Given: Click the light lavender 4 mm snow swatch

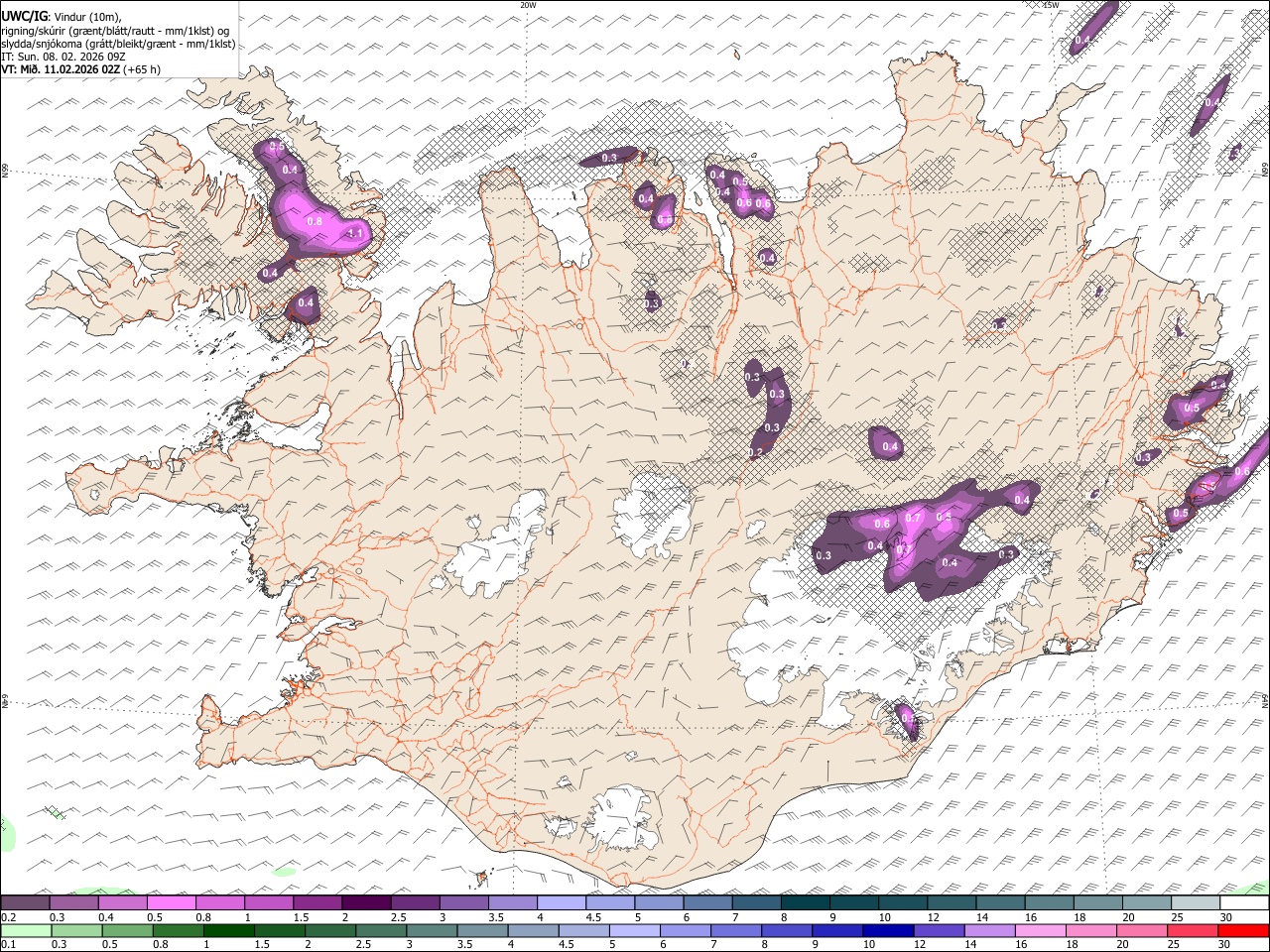Looking at the screenshot, I should coord(562,903).
